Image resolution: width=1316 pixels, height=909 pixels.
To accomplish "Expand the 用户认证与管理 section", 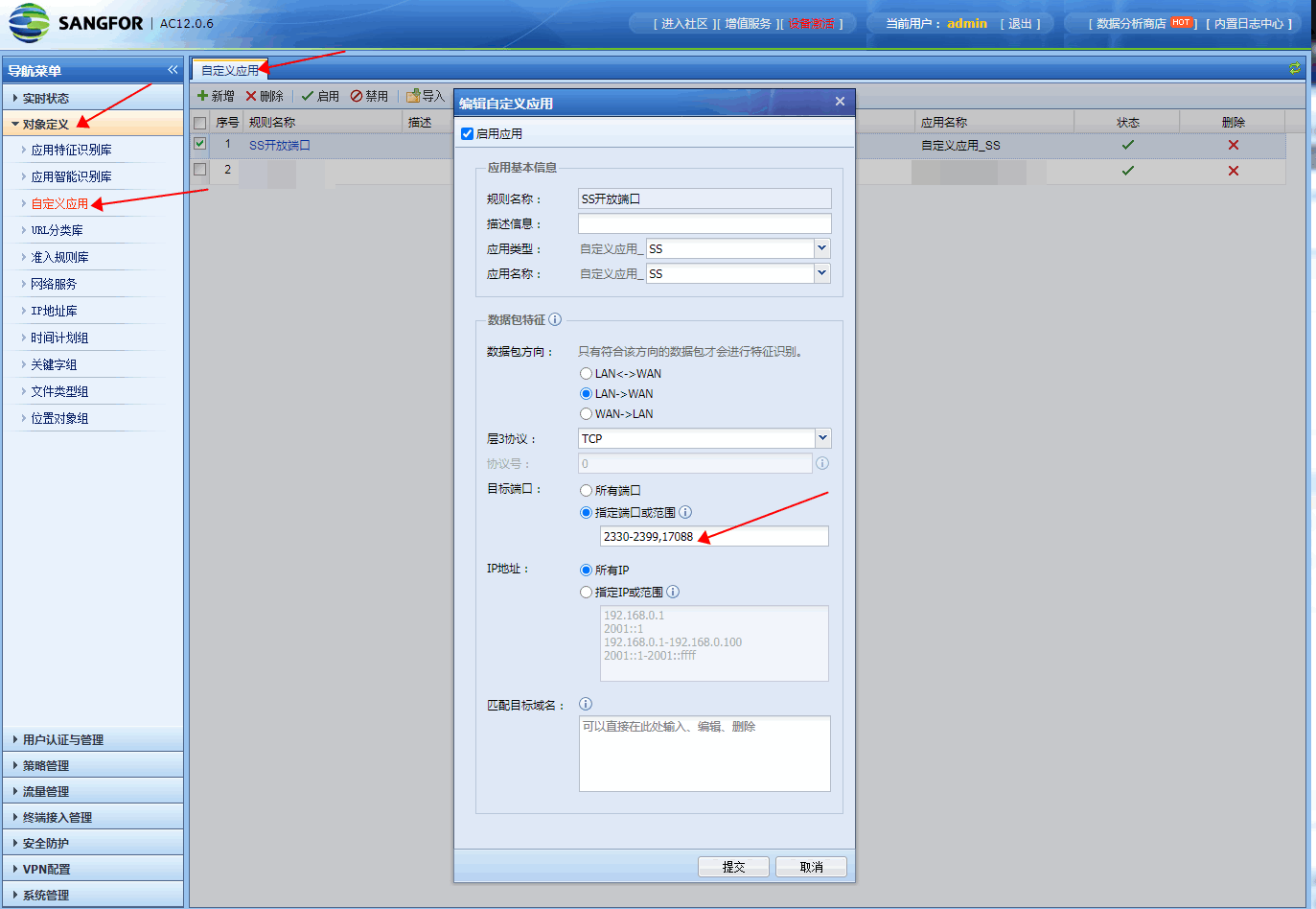I will point(93,739).
